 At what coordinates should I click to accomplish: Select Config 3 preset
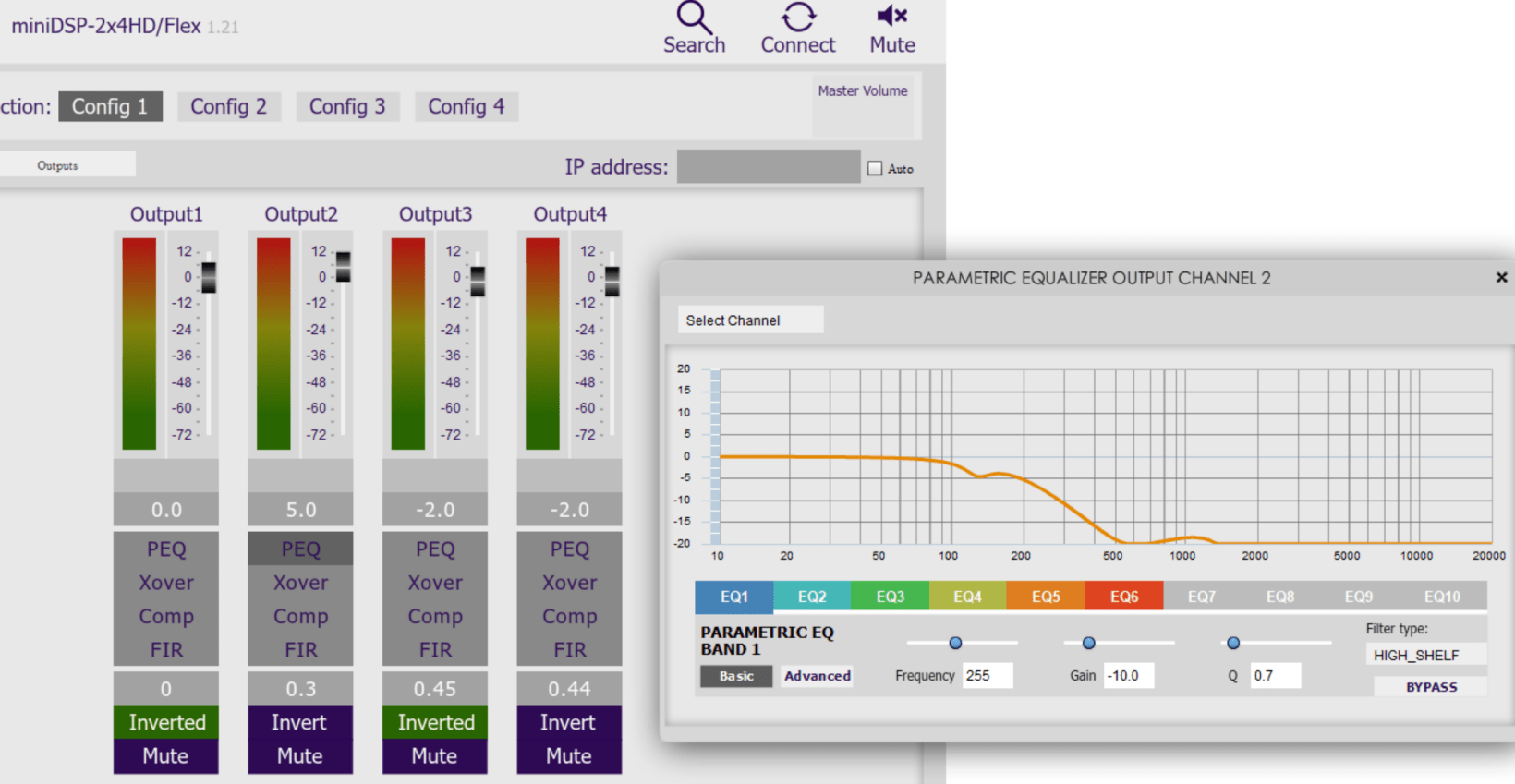pyautogui.click(x=347, y=106)
